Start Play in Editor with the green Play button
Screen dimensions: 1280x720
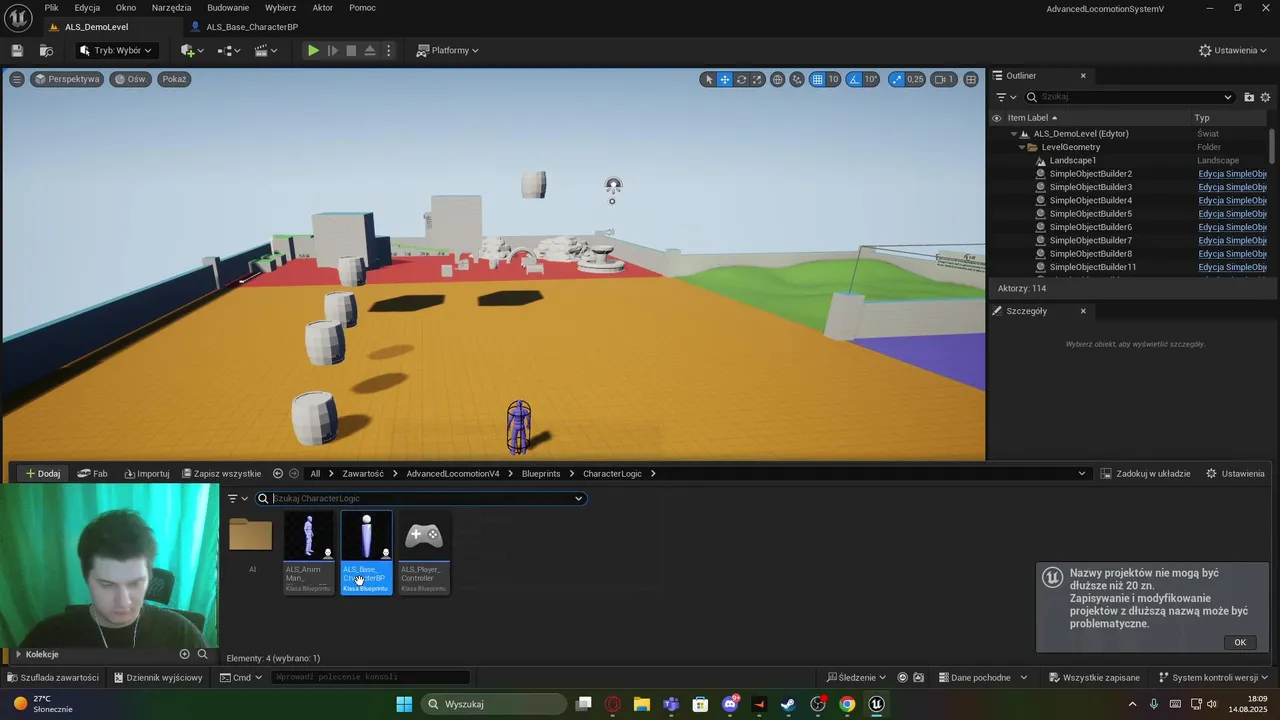coord(313,50)
